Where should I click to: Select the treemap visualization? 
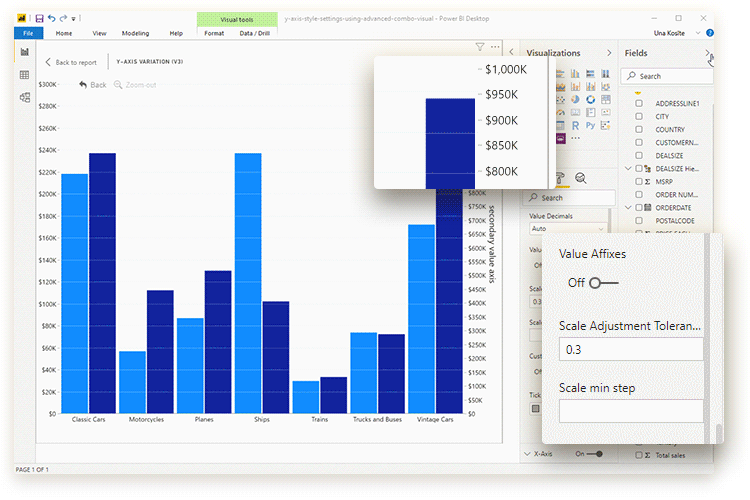pos(606,100)
